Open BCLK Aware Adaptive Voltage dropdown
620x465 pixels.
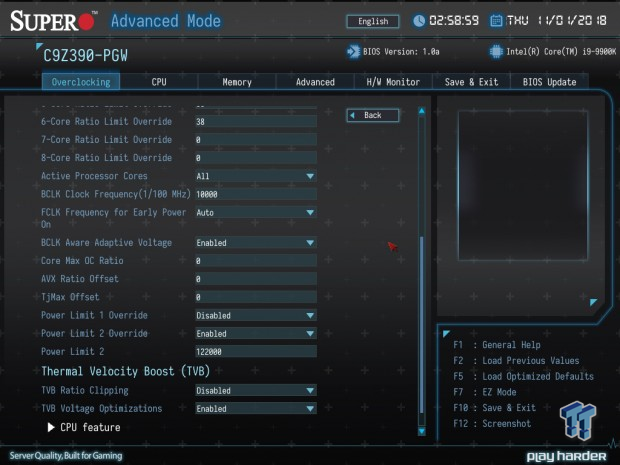tap(256, 242)
